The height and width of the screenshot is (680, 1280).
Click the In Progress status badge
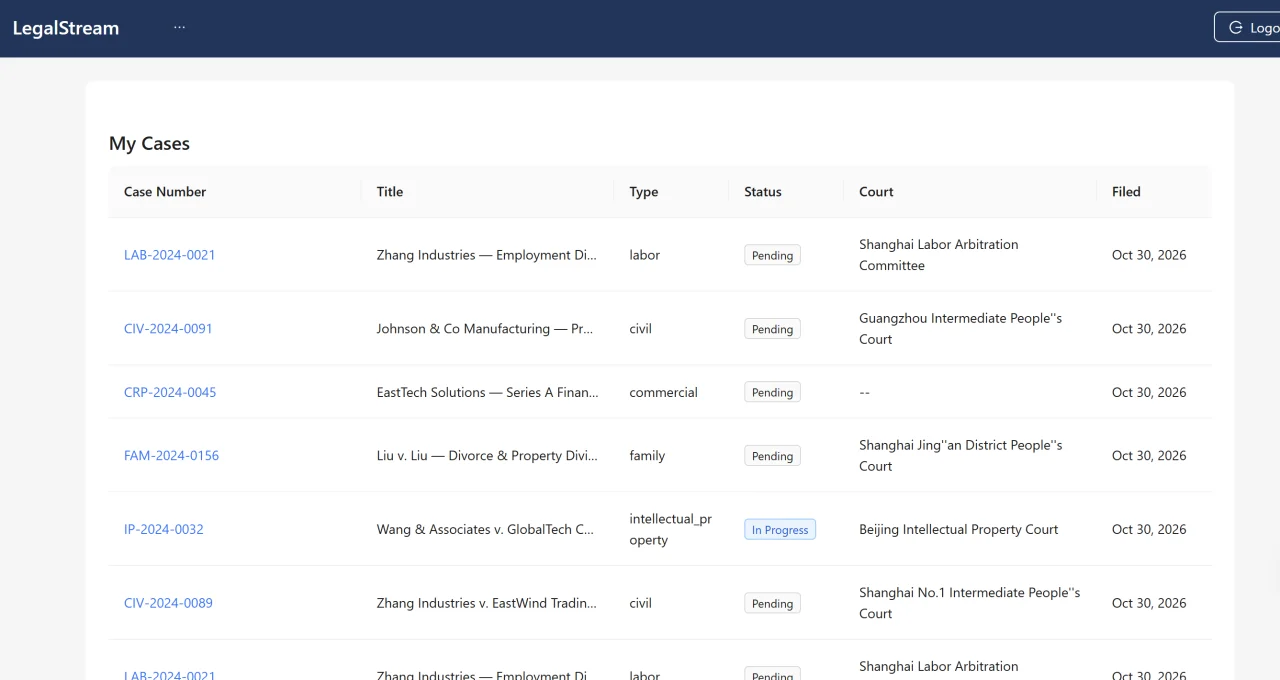point(780,530)
